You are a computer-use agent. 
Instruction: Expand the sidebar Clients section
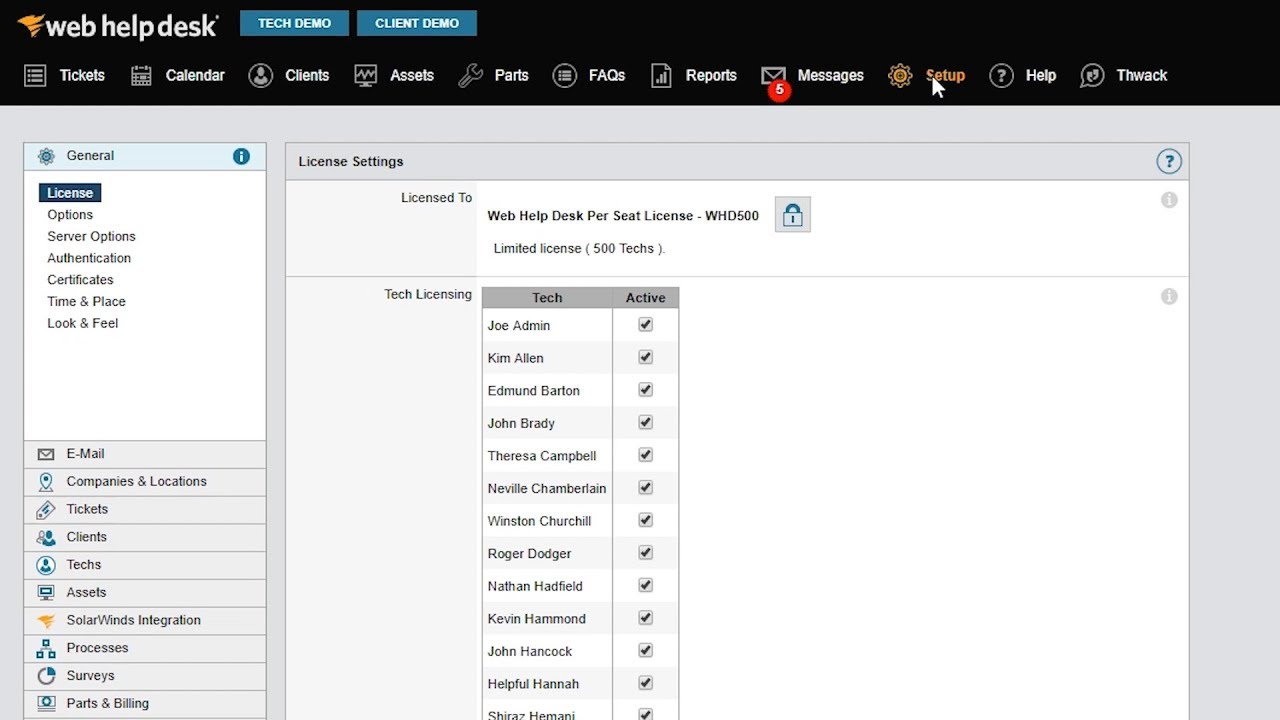(145, 537)
